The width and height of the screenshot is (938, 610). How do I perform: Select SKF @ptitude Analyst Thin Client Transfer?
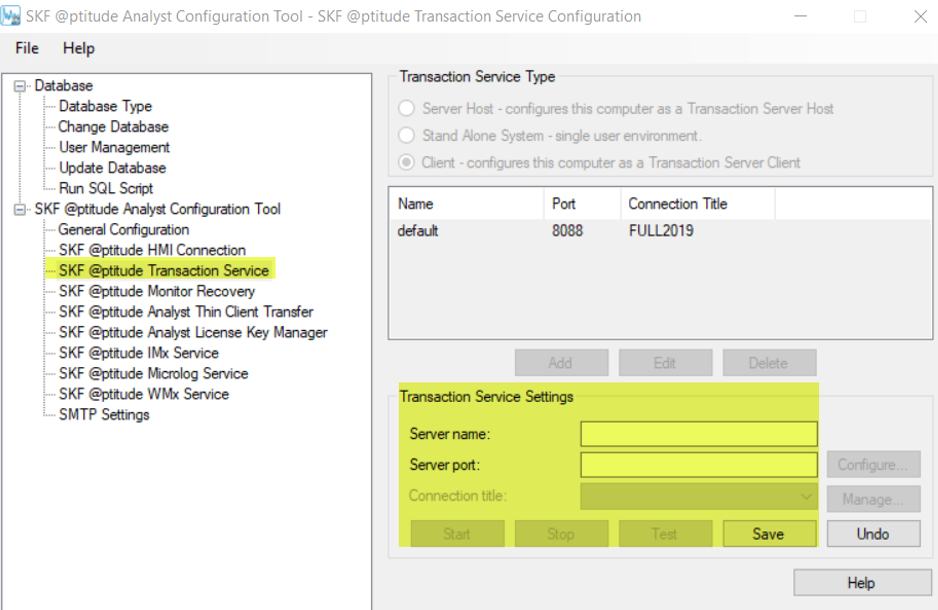click(186, 312)
